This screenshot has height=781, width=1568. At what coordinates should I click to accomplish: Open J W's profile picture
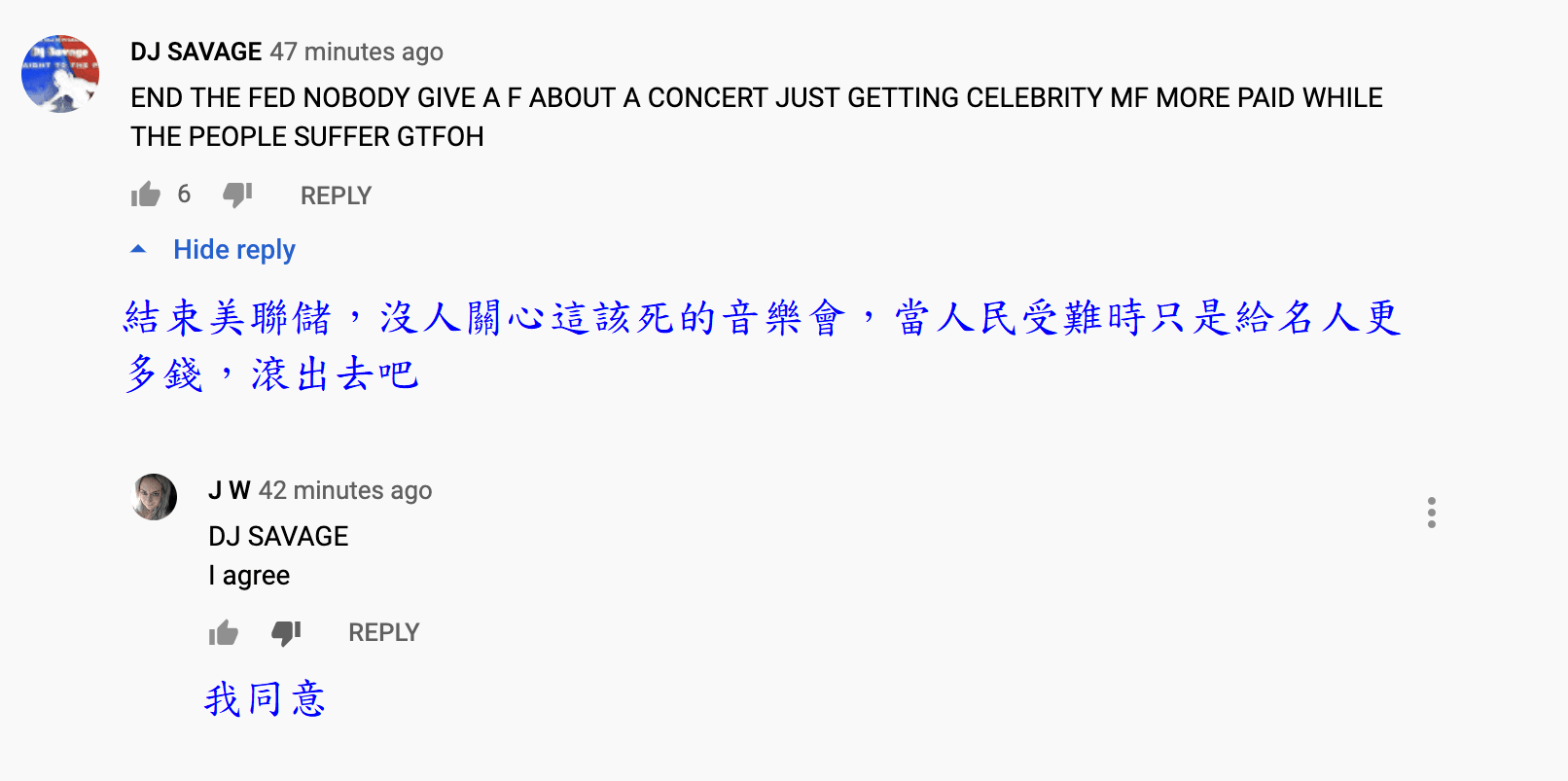[154, 497]
